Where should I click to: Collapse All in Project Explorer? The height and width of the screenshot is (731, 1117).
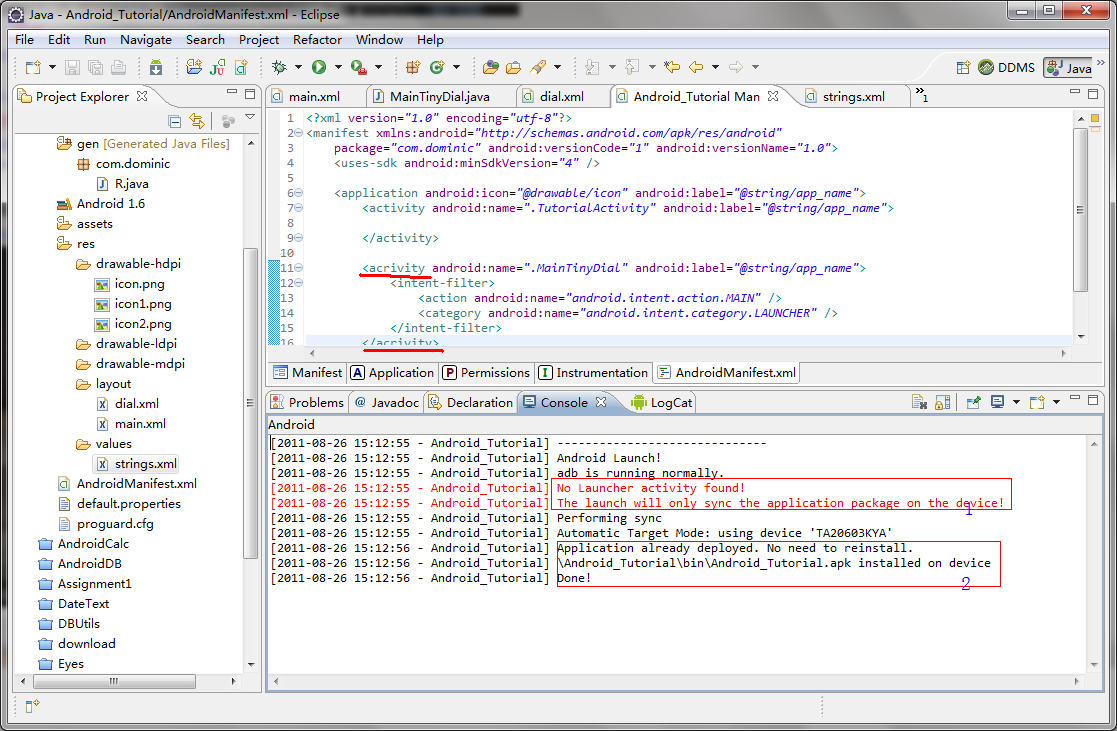pos(175,121)
